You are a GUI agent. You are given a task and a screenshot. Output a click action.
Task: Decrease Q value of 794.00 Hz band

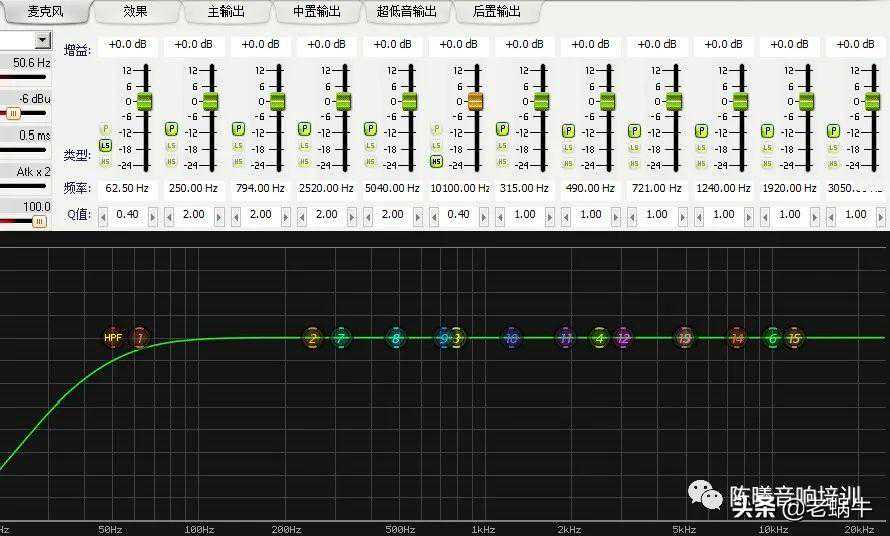tap(235, 215)
